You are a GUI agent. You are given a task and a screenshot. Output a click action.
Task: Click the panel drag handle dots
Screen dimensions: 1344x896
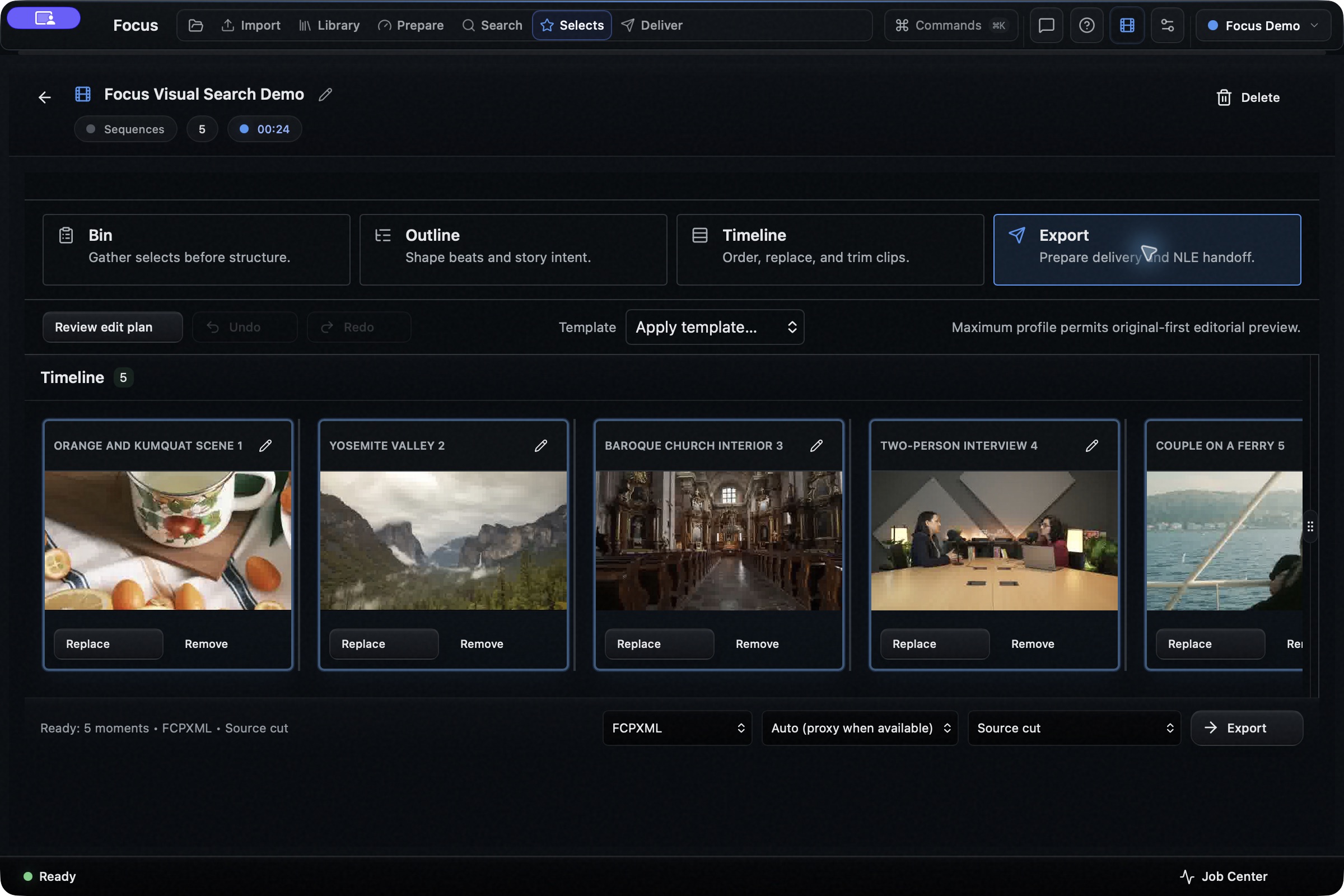(1310, 526)
